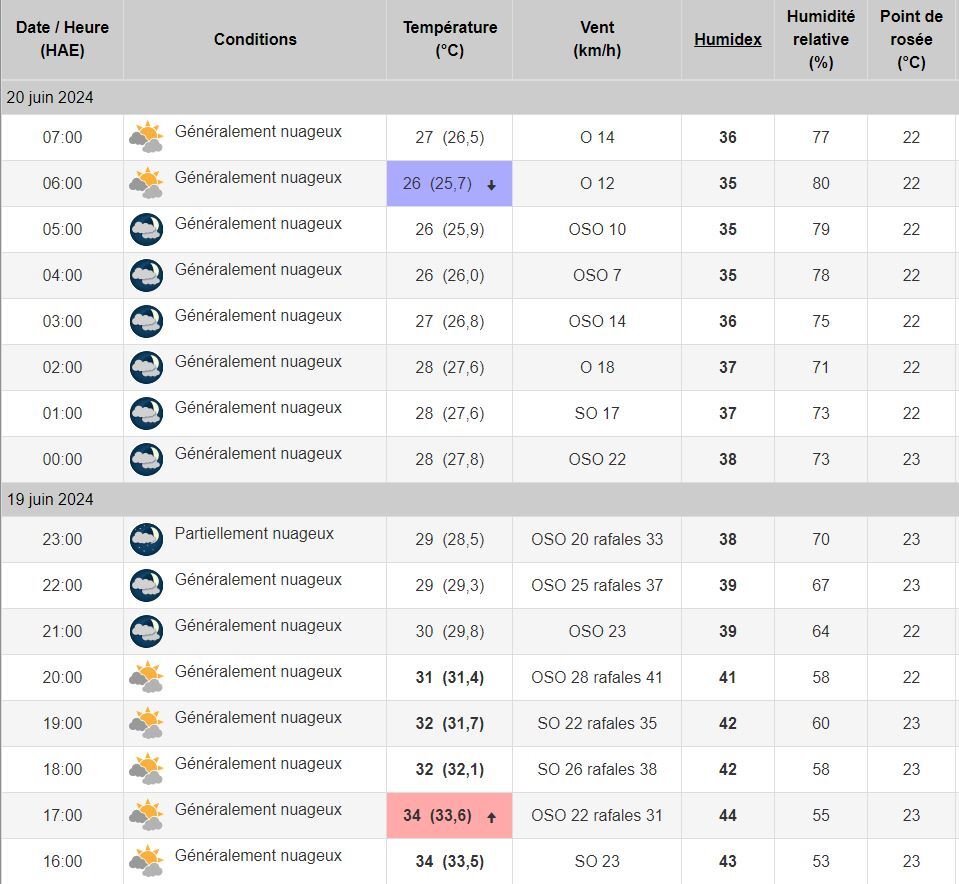This screenshot has height=884, width=959.
Task: Click the Température (°C) column header
Action: (x=450, y=39)
